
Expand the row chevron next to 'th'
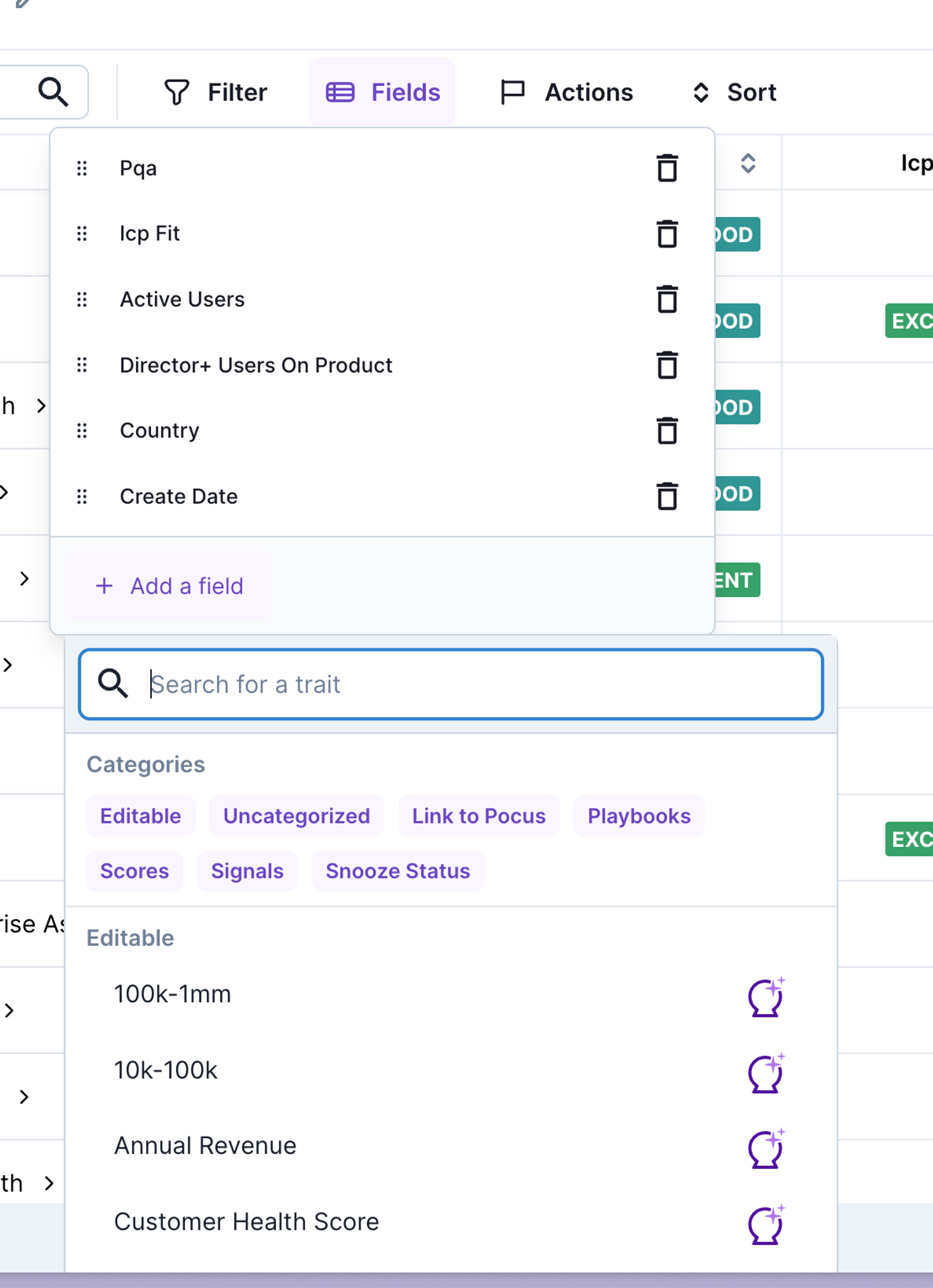coord(49,1184)
